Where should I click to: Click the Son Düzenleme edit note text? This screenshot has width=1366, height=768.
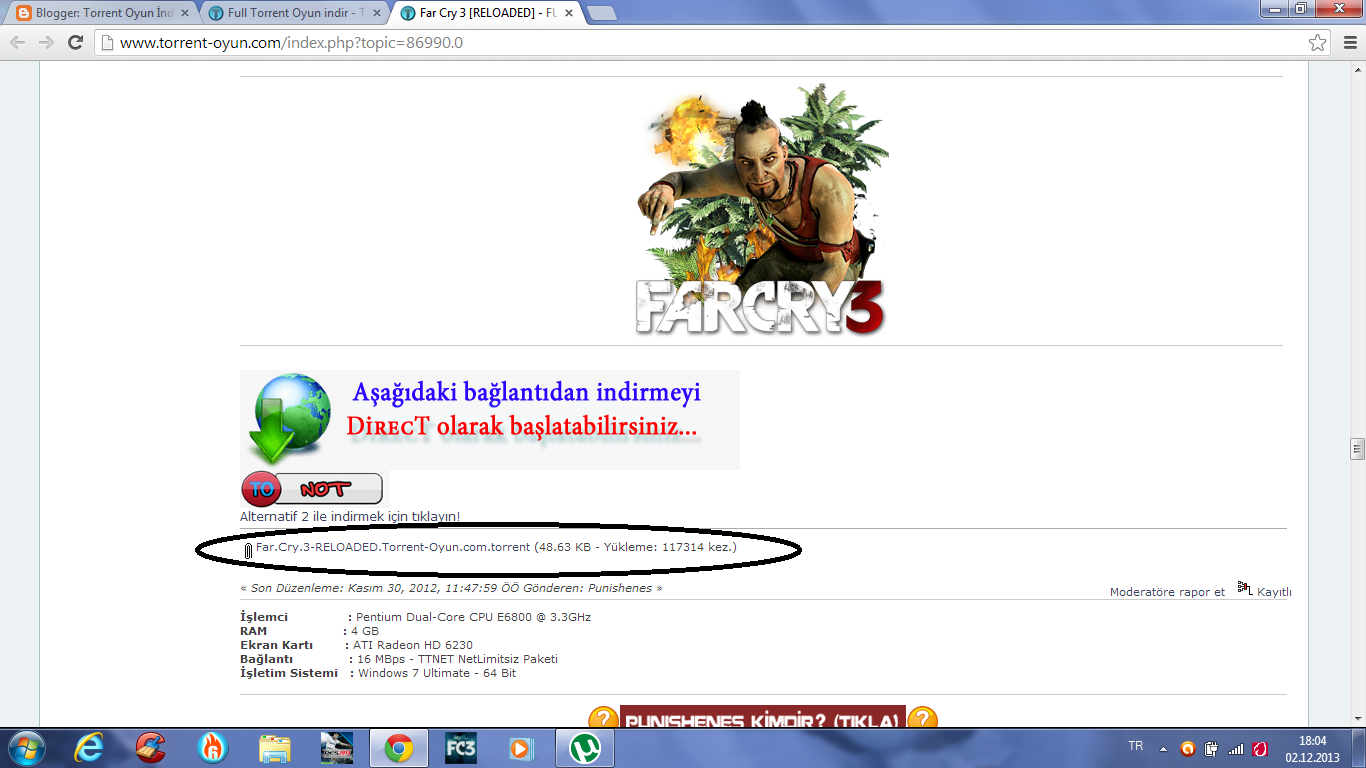[451, 588]
